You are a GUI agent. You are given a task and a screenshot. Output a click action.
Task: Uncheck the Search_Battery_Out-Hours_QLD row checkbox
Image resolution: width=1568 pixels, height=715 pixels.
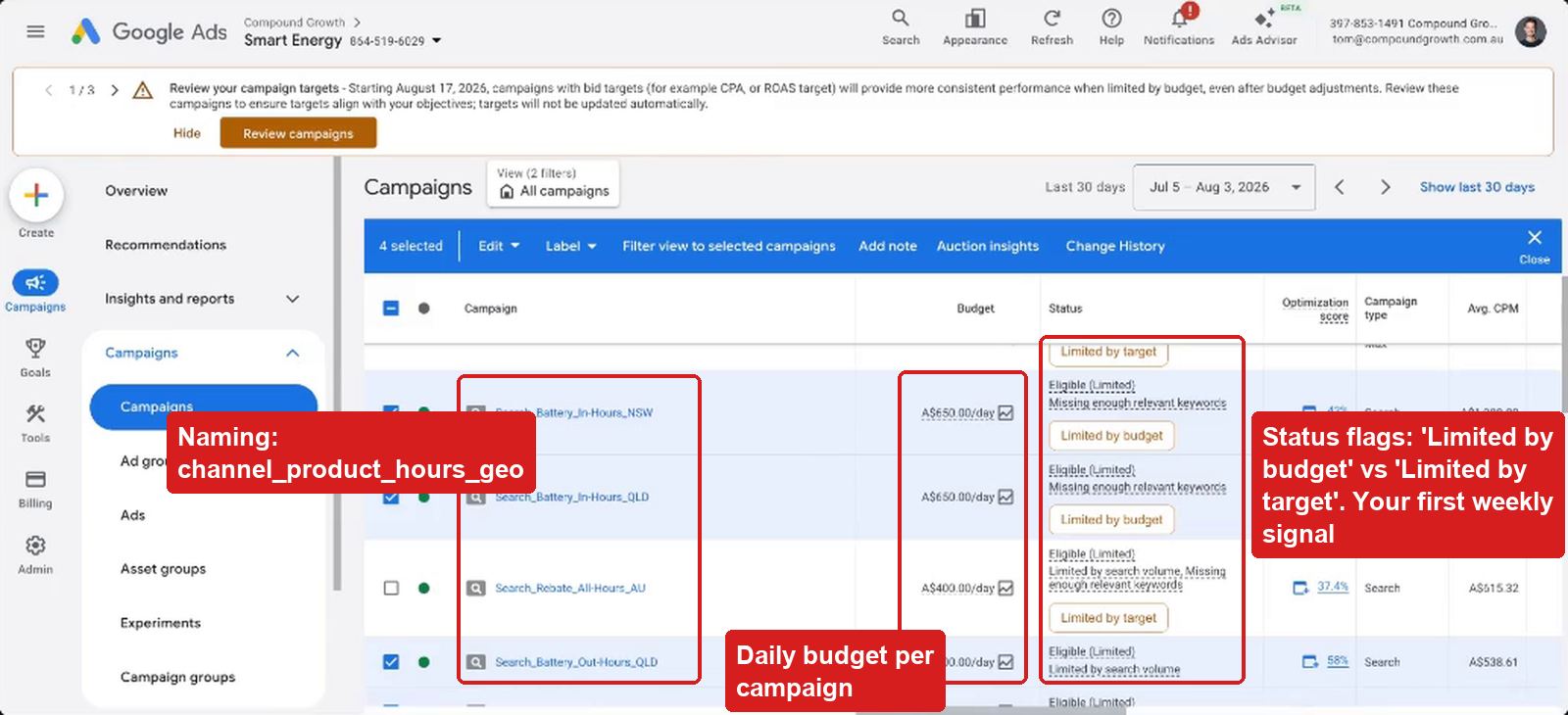tap(391, 662)
